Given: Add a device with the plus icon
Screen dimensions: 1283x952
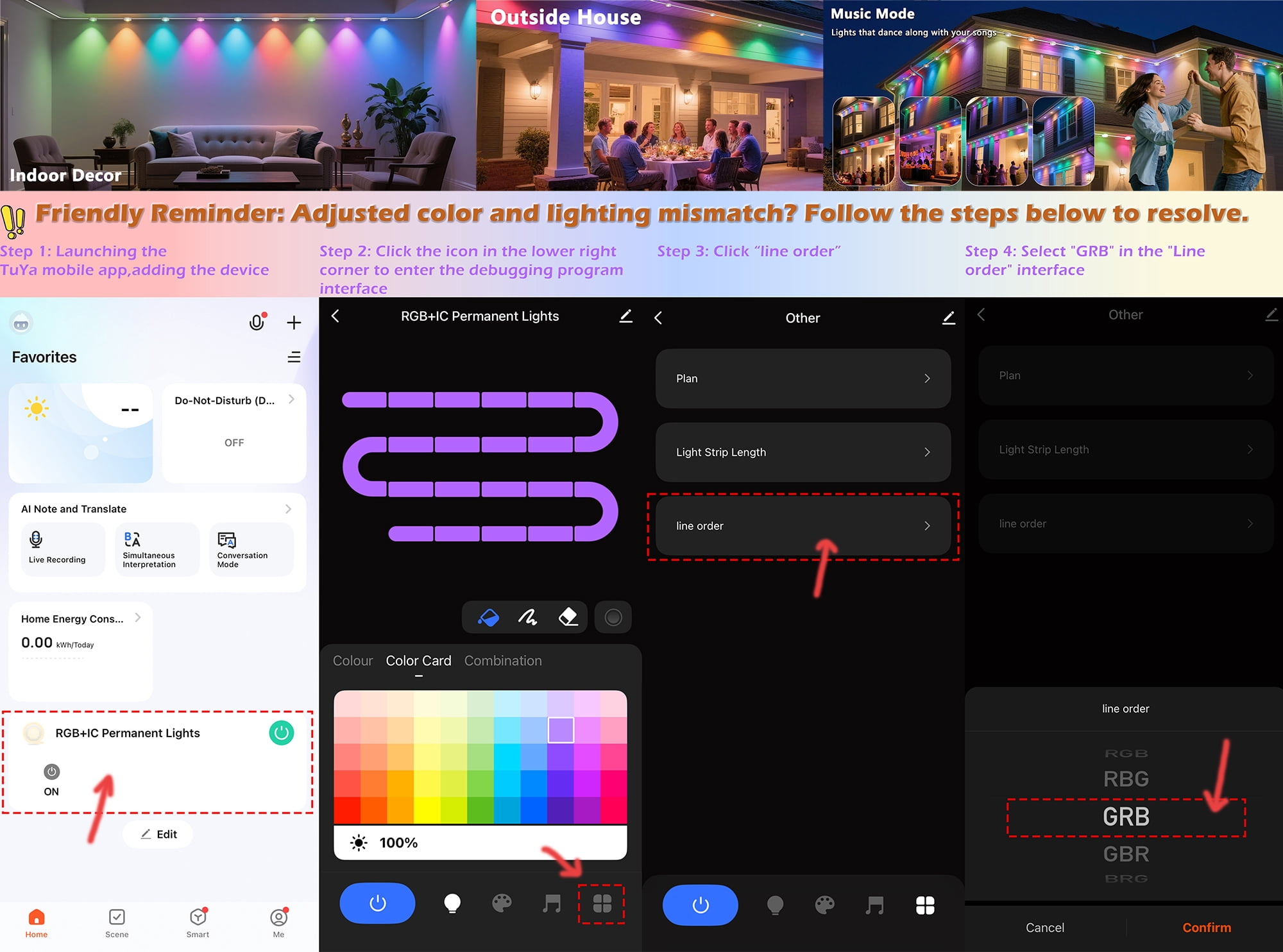Looking at the screenshot, I should pyautogui.click(x=294, y=323).
